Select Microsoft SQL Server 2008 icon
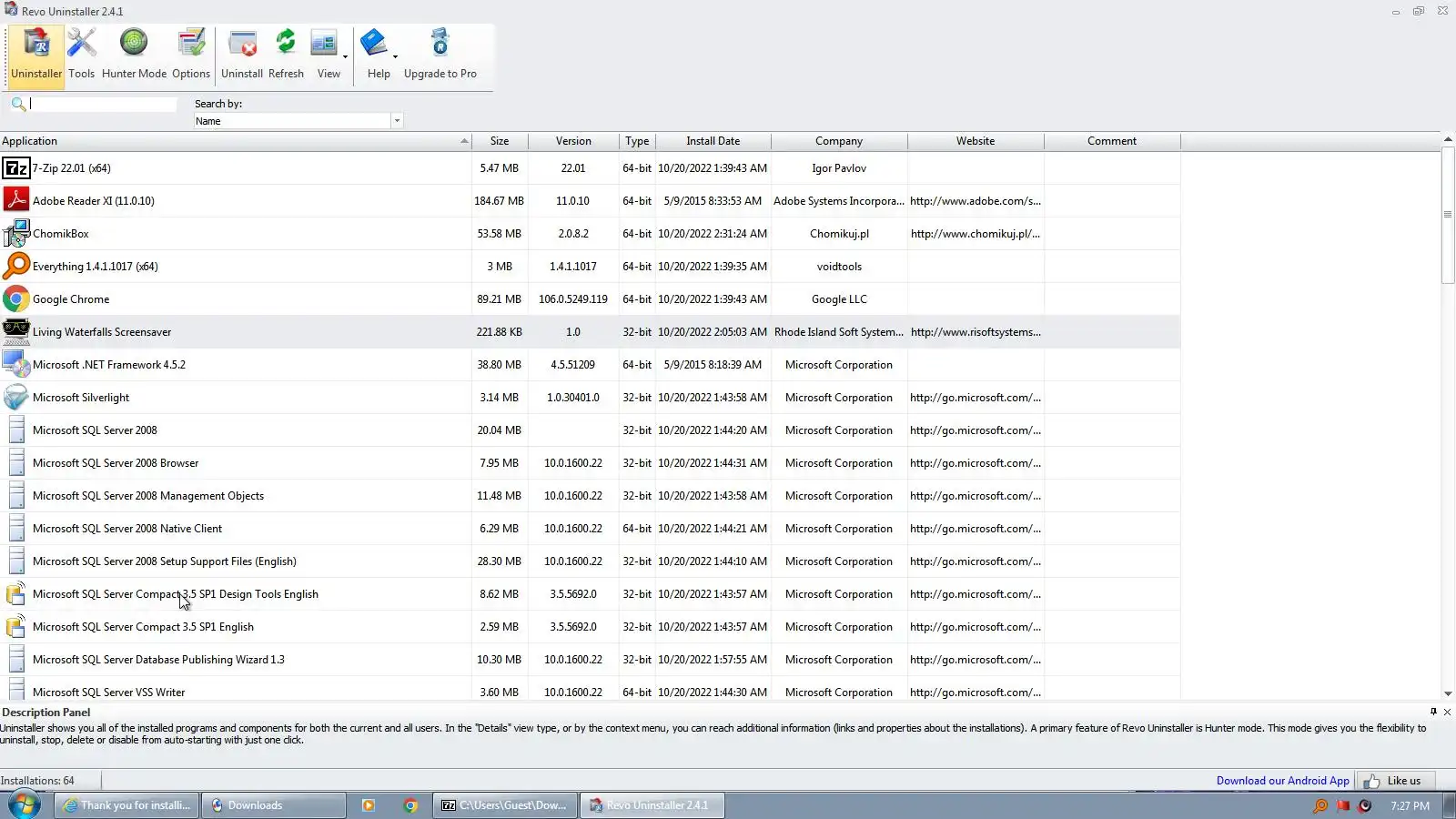The height and width of the screenshot is (819, 1456). [15, 430]
